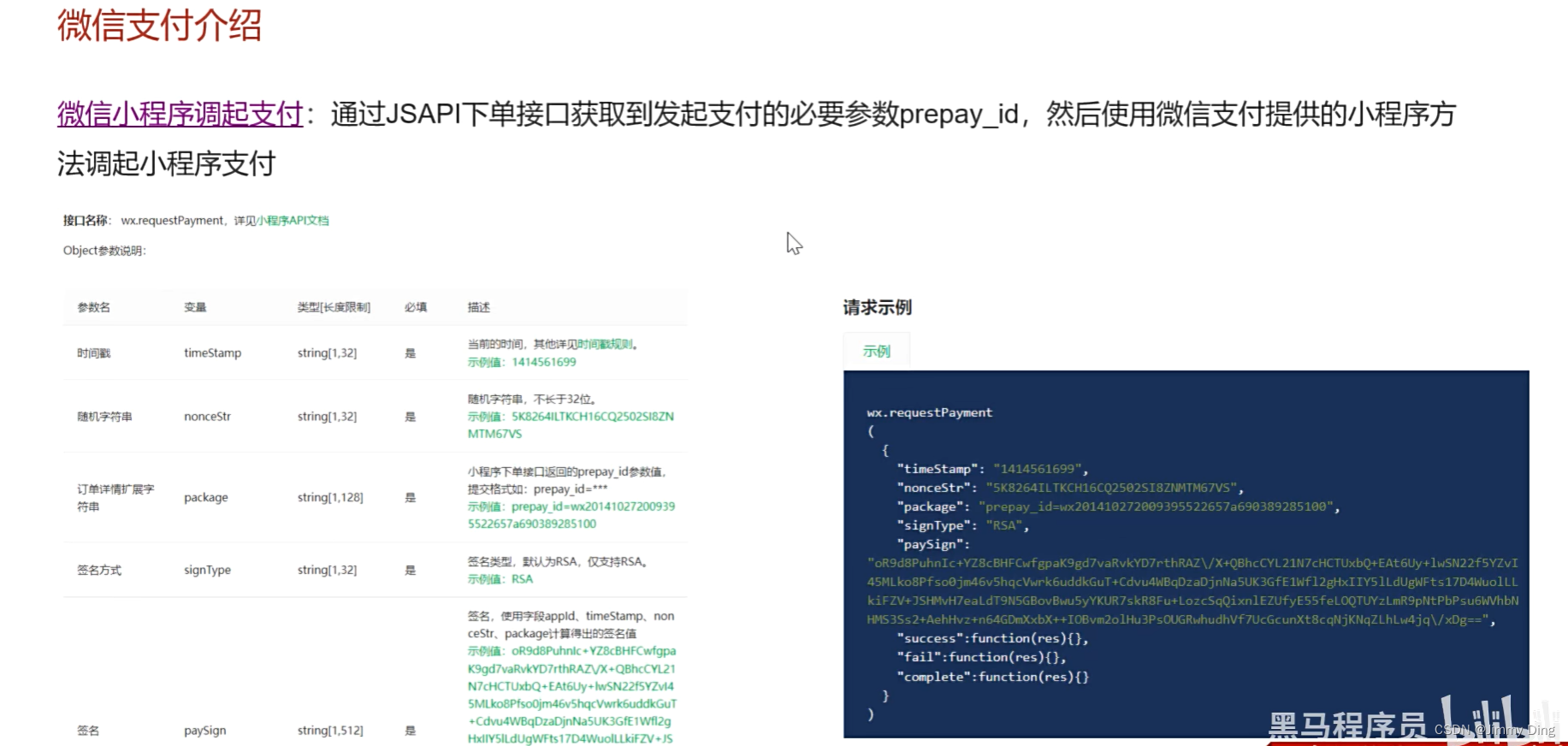
Task: Click the 微信支付介绍 title
Action: (160, 25)
